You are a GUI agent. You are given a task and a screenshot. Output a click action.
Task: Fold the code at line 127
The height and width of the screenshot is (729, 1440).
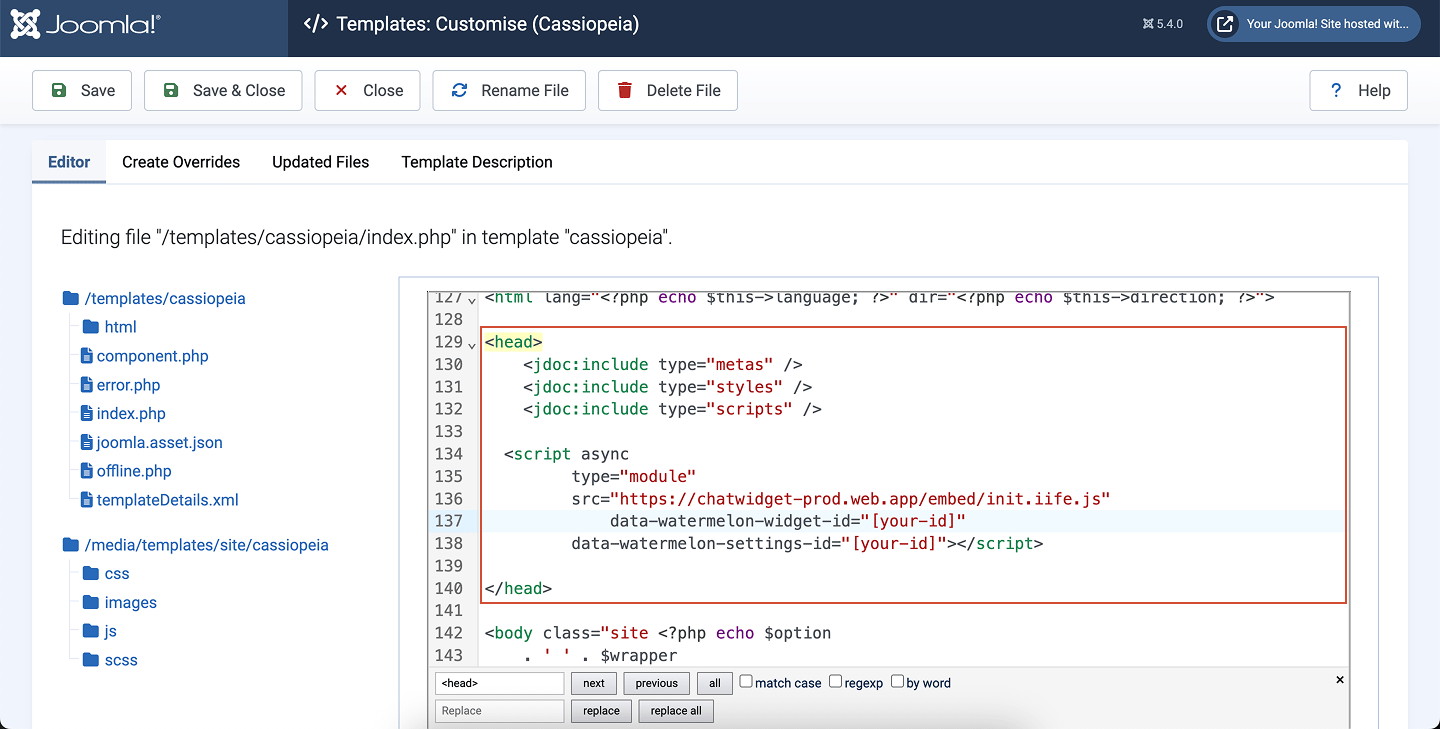tap(472, 300)
